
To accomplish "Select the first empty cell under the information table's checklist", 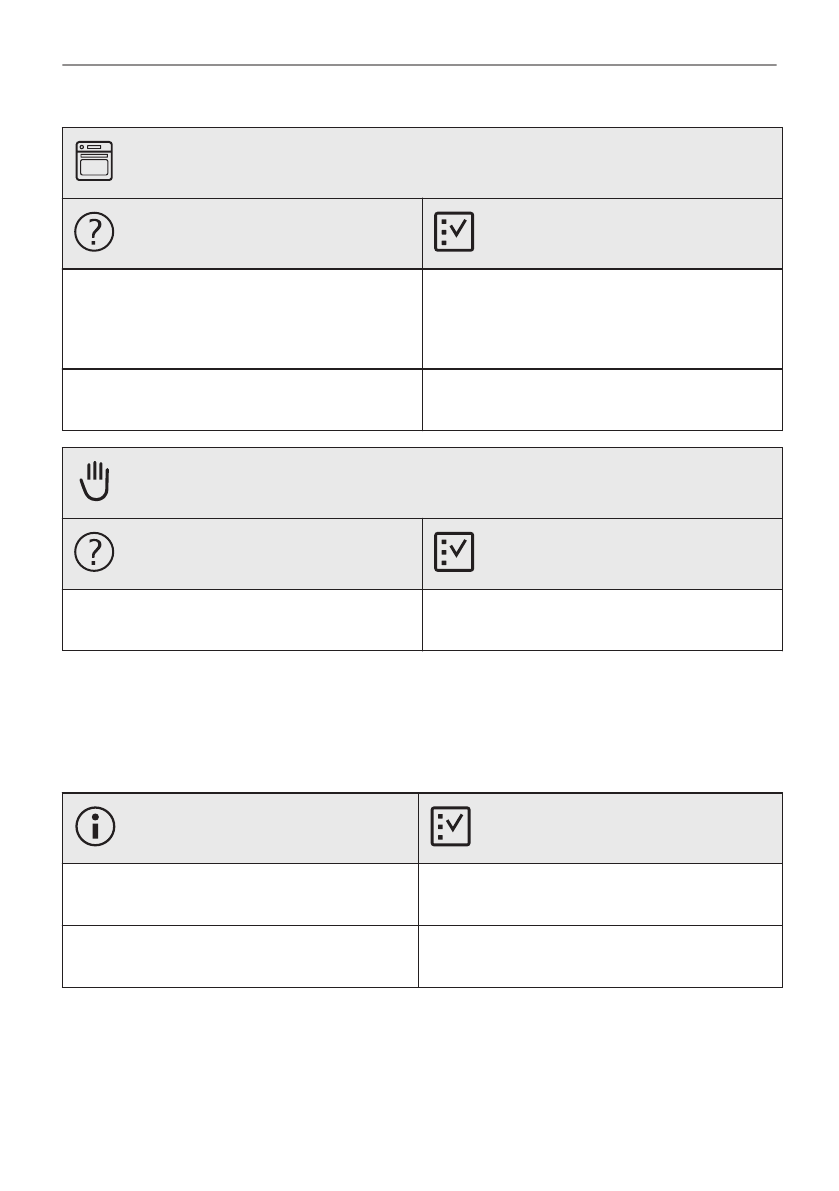I will coord(600,894).
